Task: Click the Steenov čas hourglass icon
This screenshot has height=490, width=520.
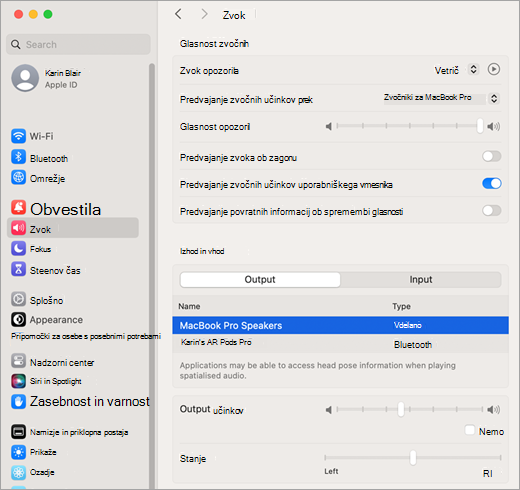Action: tap(18, 269)
